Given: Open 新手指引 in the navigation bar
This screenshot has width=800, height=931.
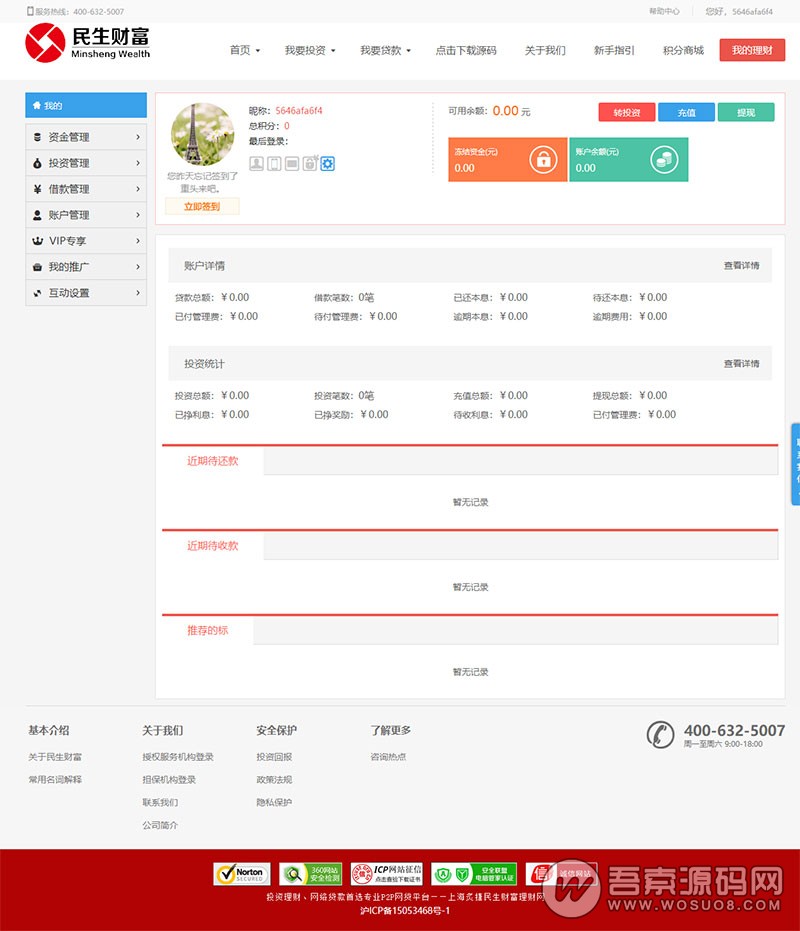Looking at the screenshot, I should point(614,50).
